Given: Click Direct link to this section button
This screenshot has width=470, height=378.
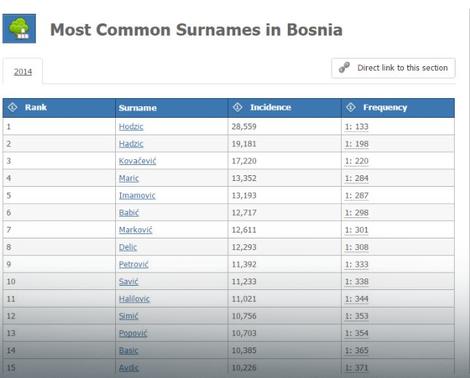Looking at the screenshot, I should (393, 68).
